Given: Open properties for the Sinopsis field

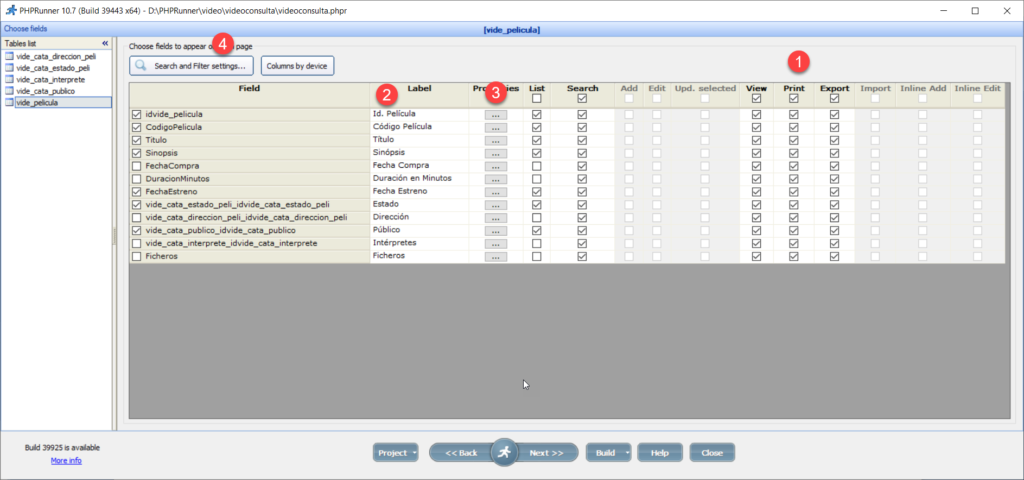Looking at the screenshot, I should pos(495,154).
